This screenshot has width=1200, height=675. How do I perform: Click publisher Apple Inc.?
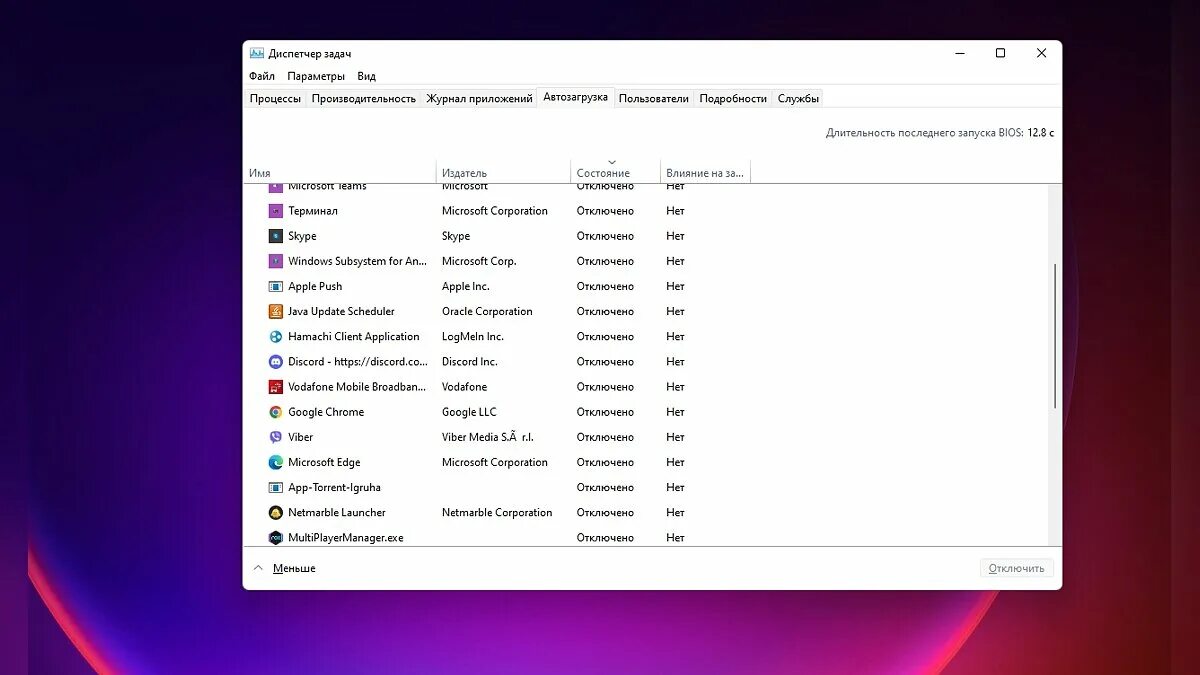466,286
